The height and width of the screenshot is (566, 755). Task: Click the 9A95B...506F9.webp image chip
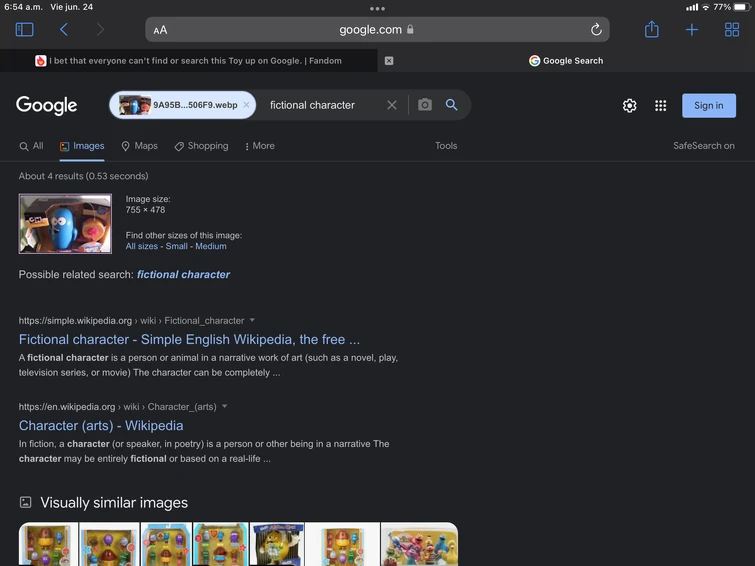182,105
